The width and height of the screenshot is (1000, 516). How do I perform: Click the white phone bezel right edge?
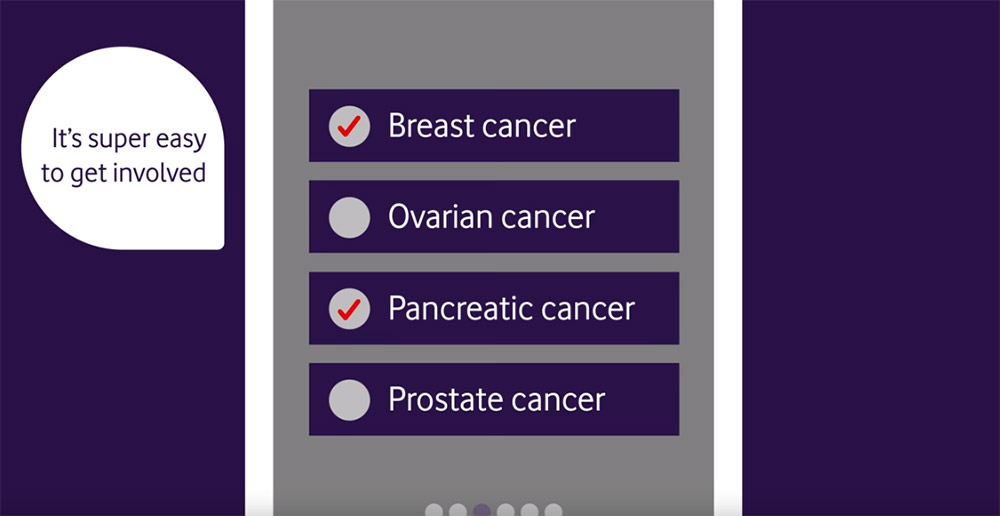pos(727,250)
